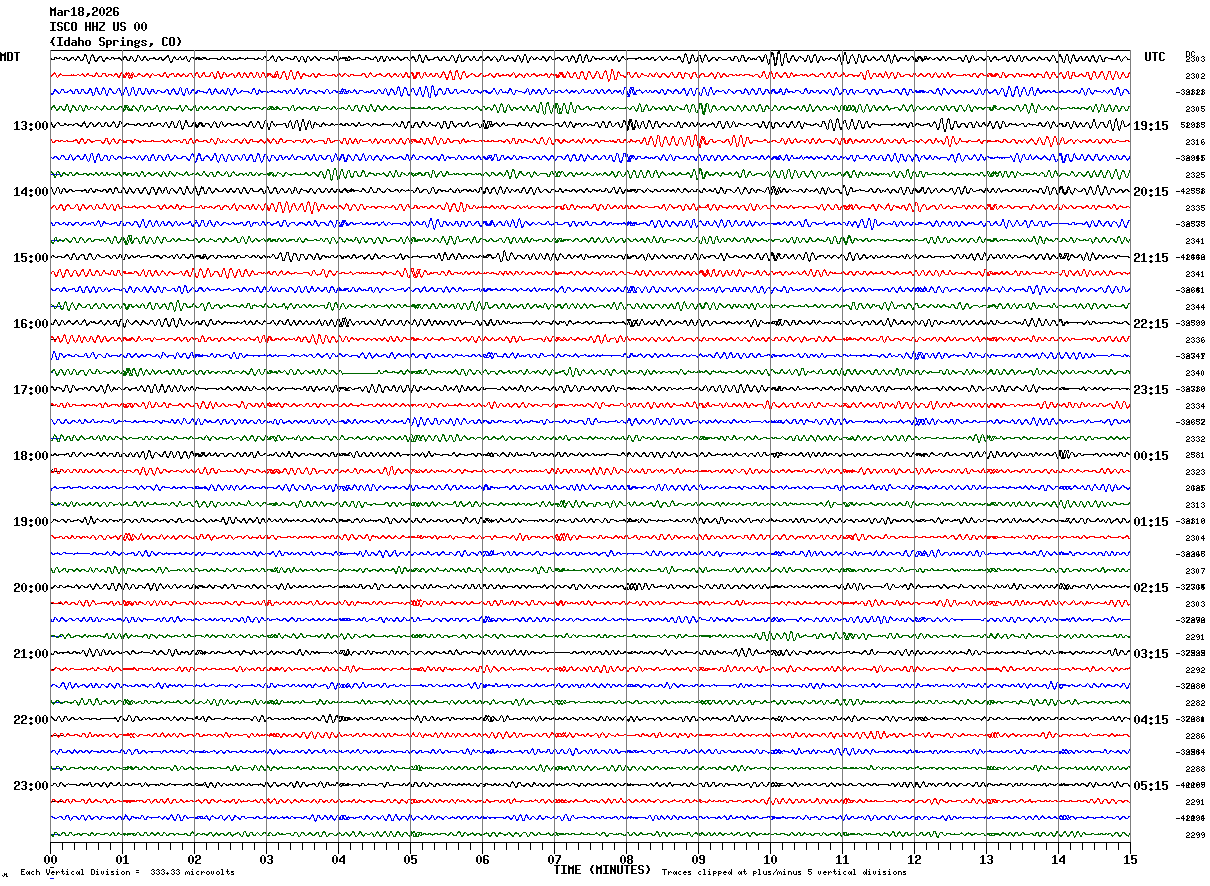The height and width of the screenshot is (886, 1210).
Task: Click the 20:00 MDT row label
Action: click(x=30, y=588)
